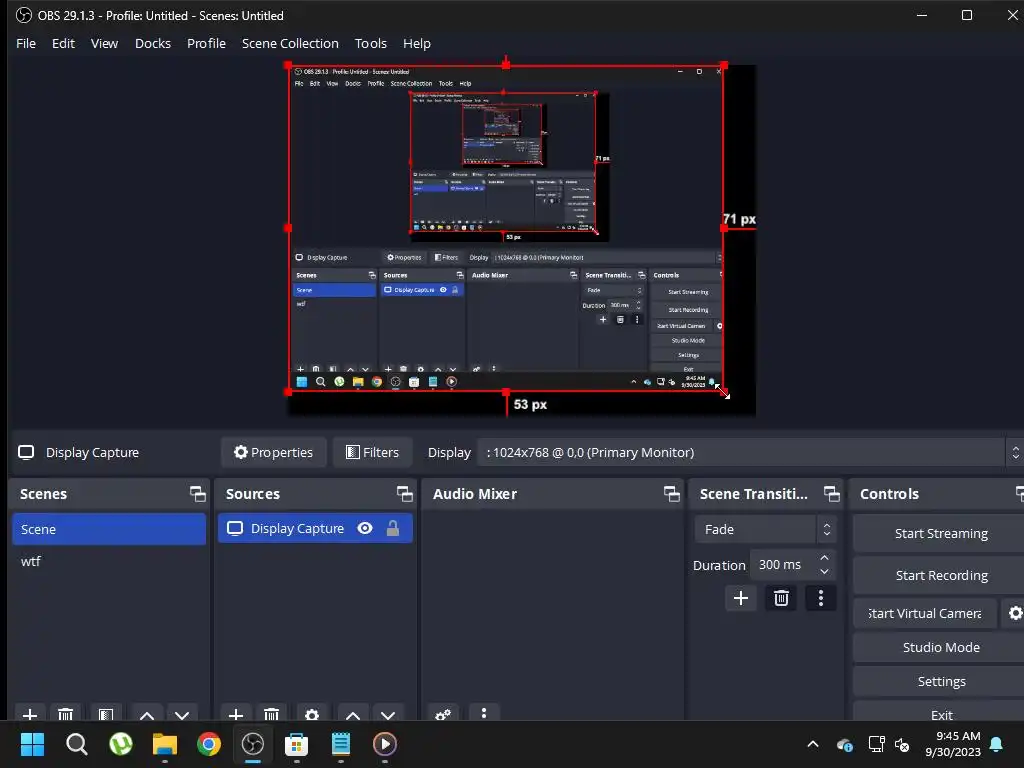Screen dimensions: 1024x768
Task: Open scene filters icon in Scenes toolbar
Action: (x=106, y=714)
